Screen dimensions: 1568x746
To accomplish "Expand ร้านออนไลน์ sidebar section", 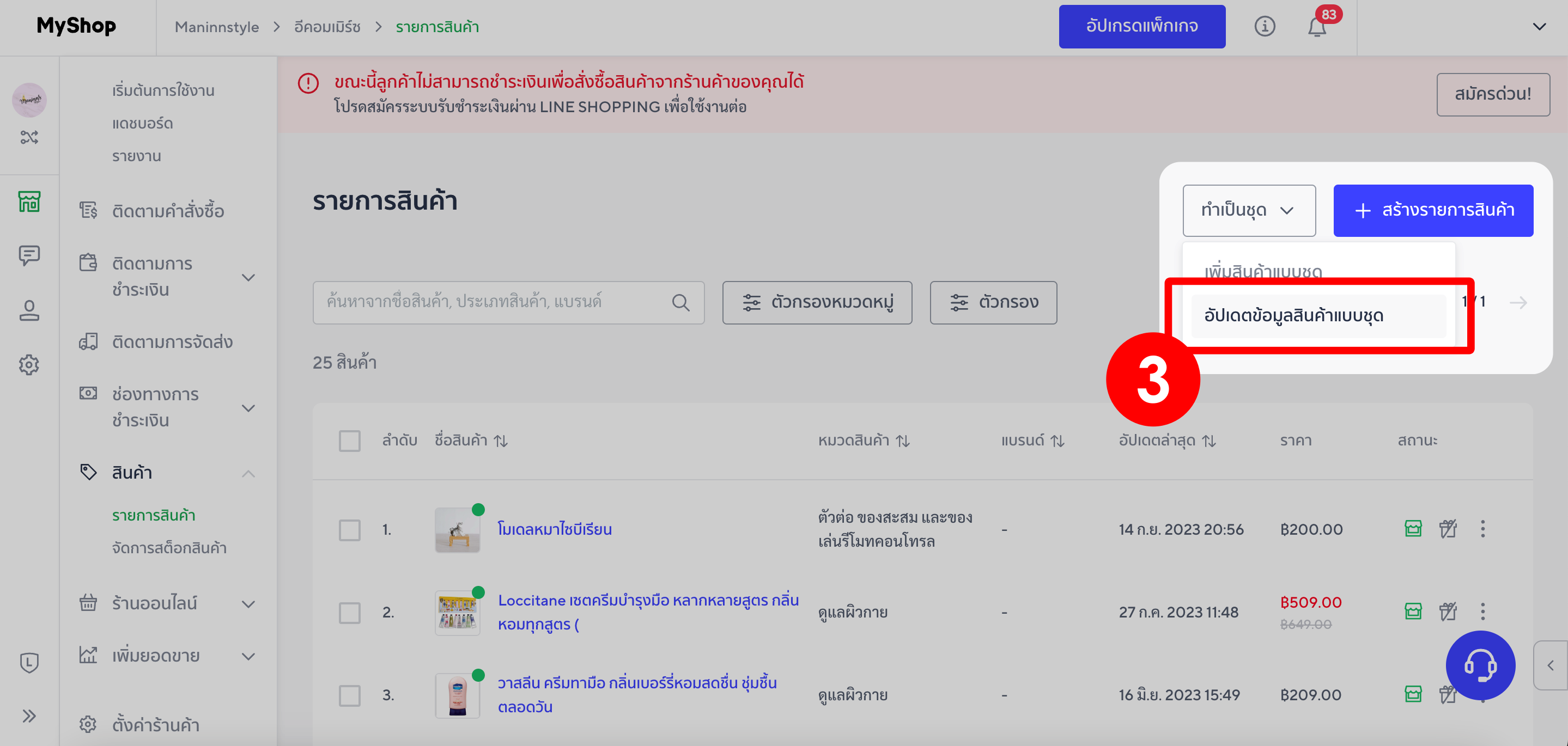I will click(248, 604).
